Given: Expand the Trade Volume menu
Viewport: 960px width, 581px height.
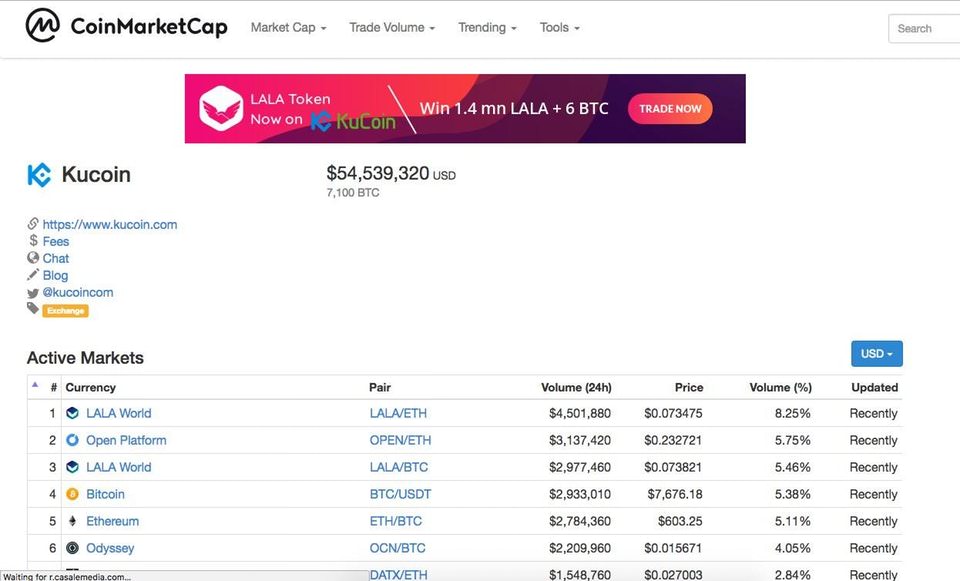Looking at the screenshot, I should click(392, 28).
